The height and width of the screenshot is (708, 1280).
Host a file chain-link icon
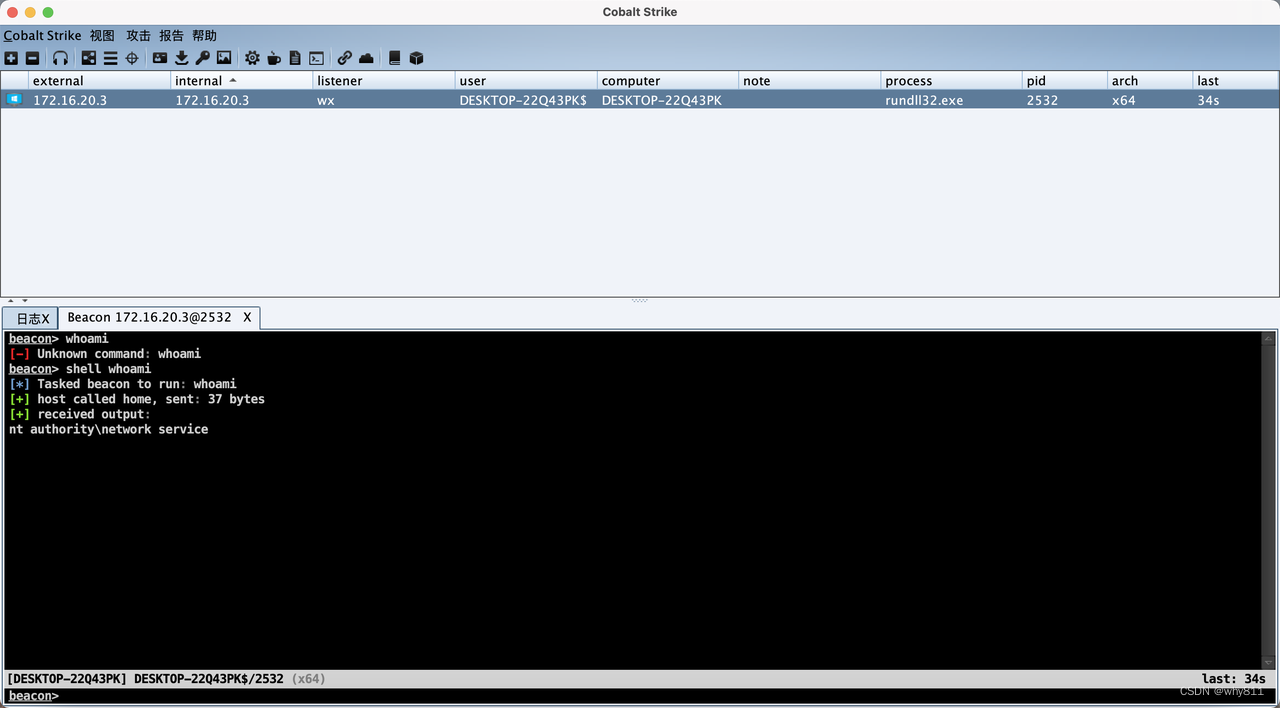click(345, 58)
